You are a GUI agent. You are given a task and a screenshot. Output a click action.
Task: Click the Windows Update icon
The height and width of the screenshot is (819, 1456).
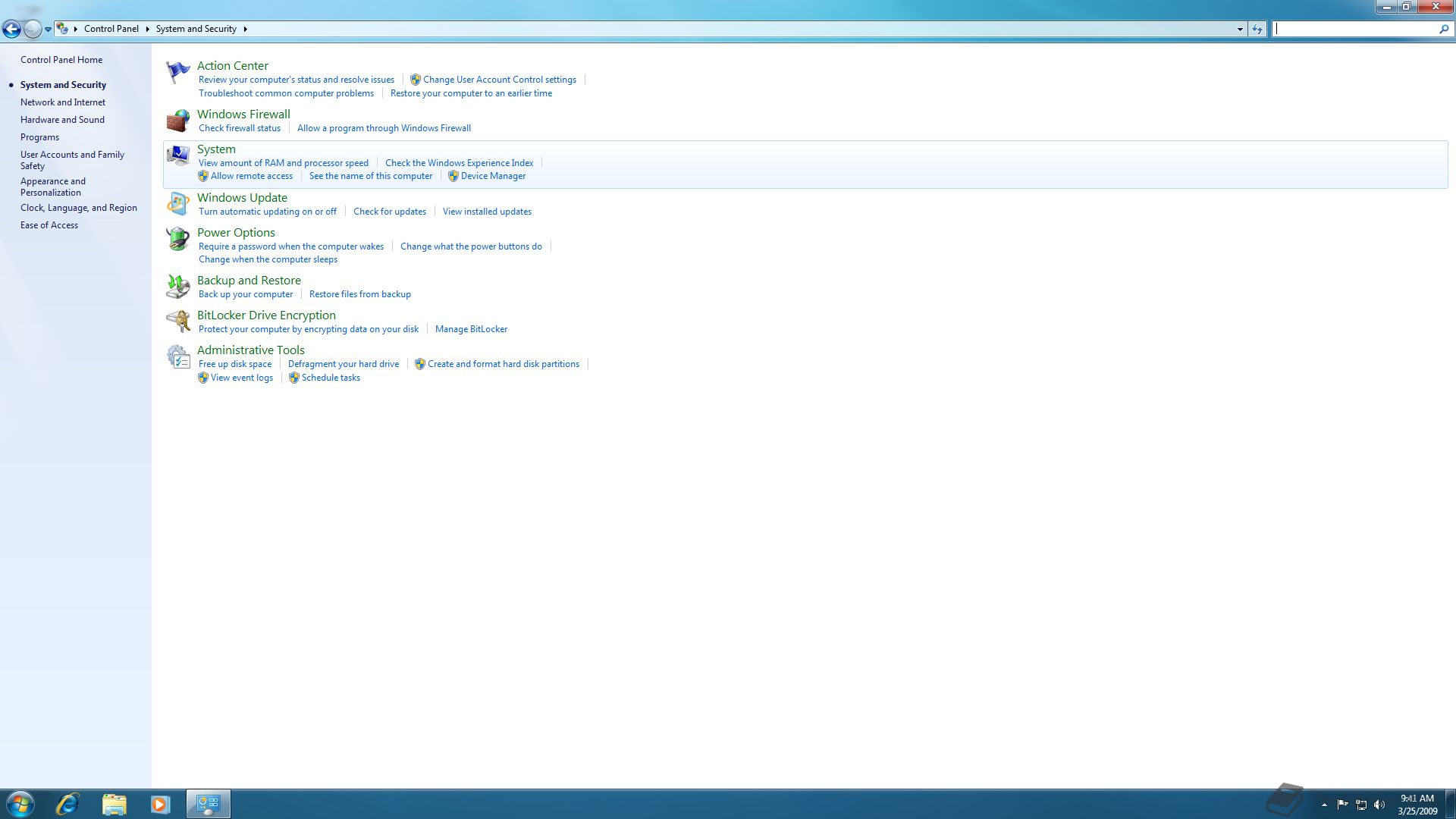tap(178, 204)
